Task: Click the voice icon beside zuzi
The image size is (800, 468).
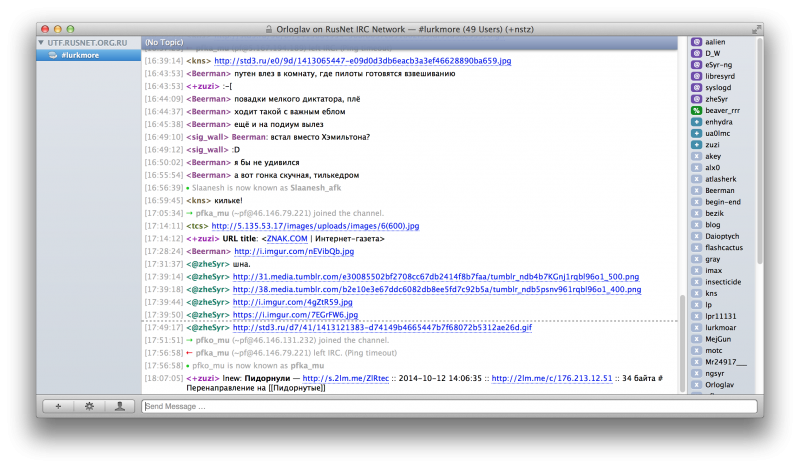Action: coord(696,144)
